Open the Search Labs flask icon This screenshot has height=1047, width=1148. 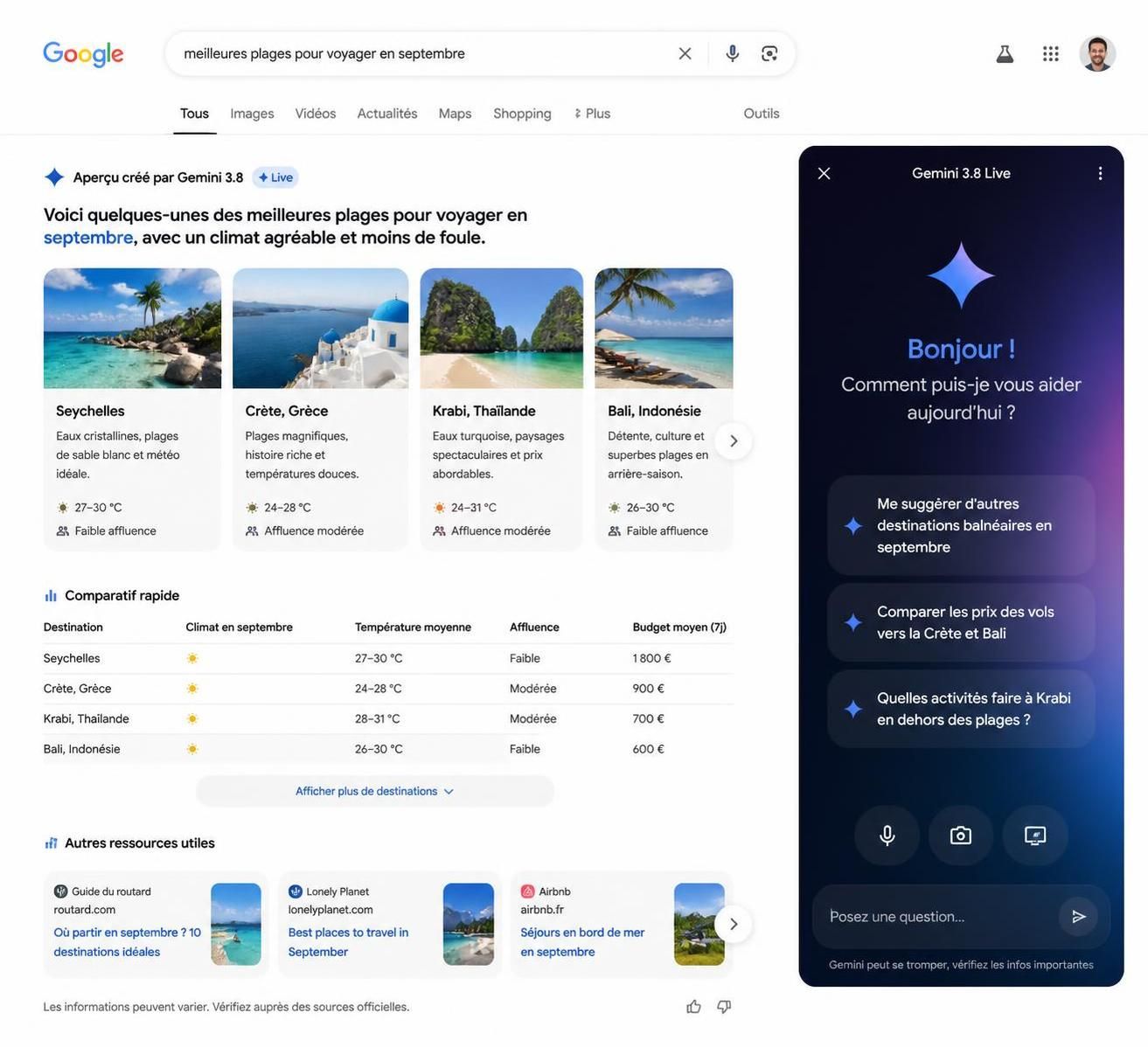(1005, 54)
